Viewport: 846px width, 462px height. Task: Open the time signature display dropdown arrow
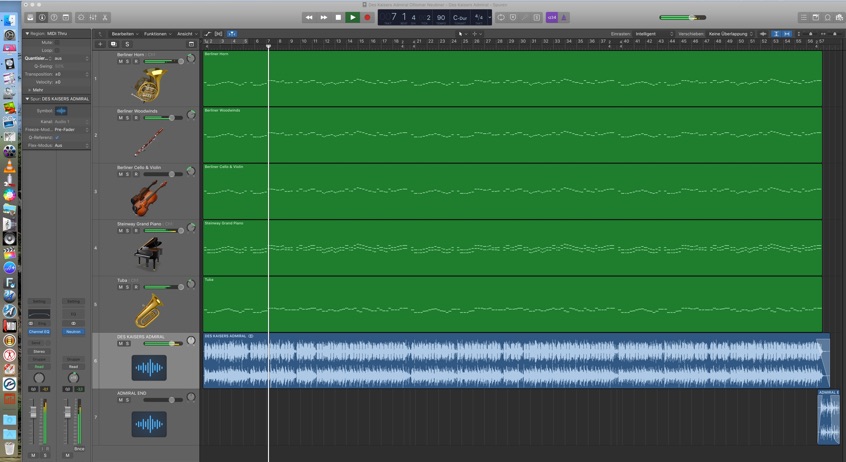[489, 17]
